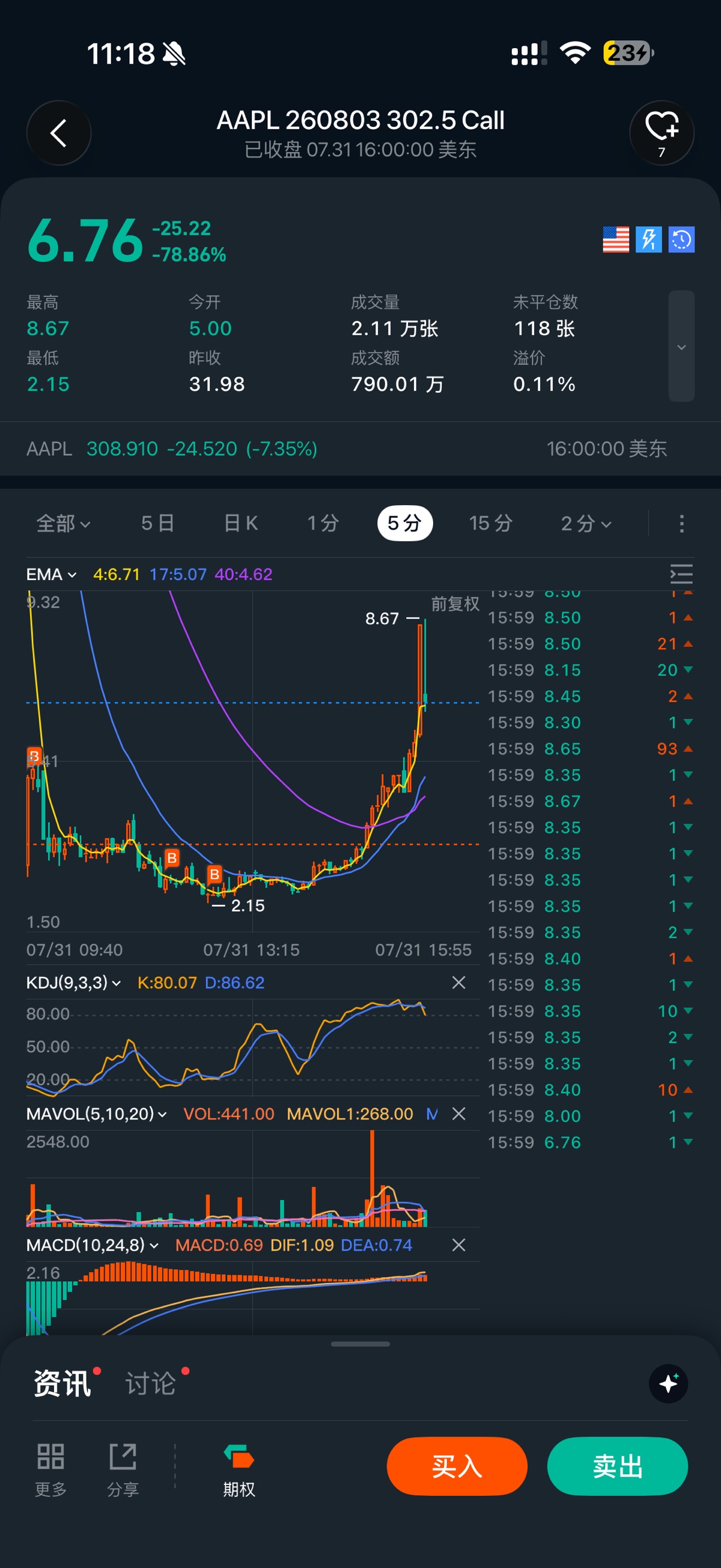Image resolution: width=721 pixels, height=1568 pixels.
Task: Close the MACD indicator panel
Action: click(x=459, y=1245)
